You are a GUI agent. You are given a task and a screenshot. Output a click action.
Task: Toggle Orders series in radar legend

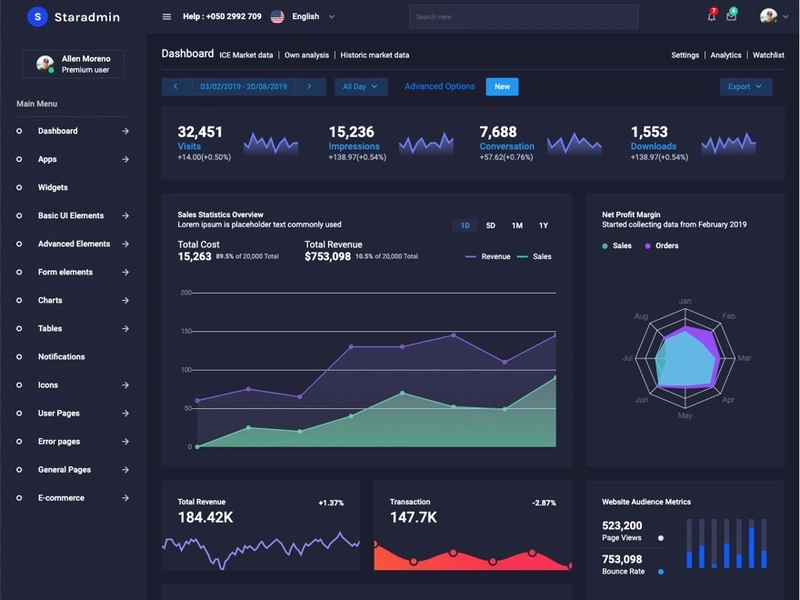point(662,246)
